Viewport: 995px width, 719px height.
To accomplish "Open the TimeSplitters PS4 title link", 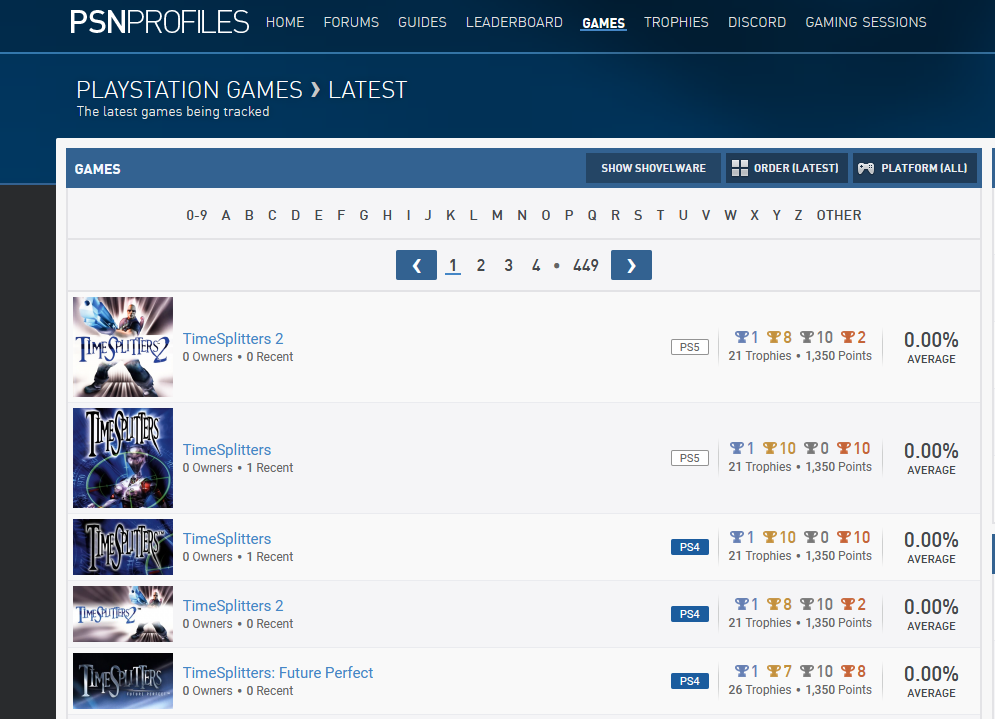I will [227, 539].
